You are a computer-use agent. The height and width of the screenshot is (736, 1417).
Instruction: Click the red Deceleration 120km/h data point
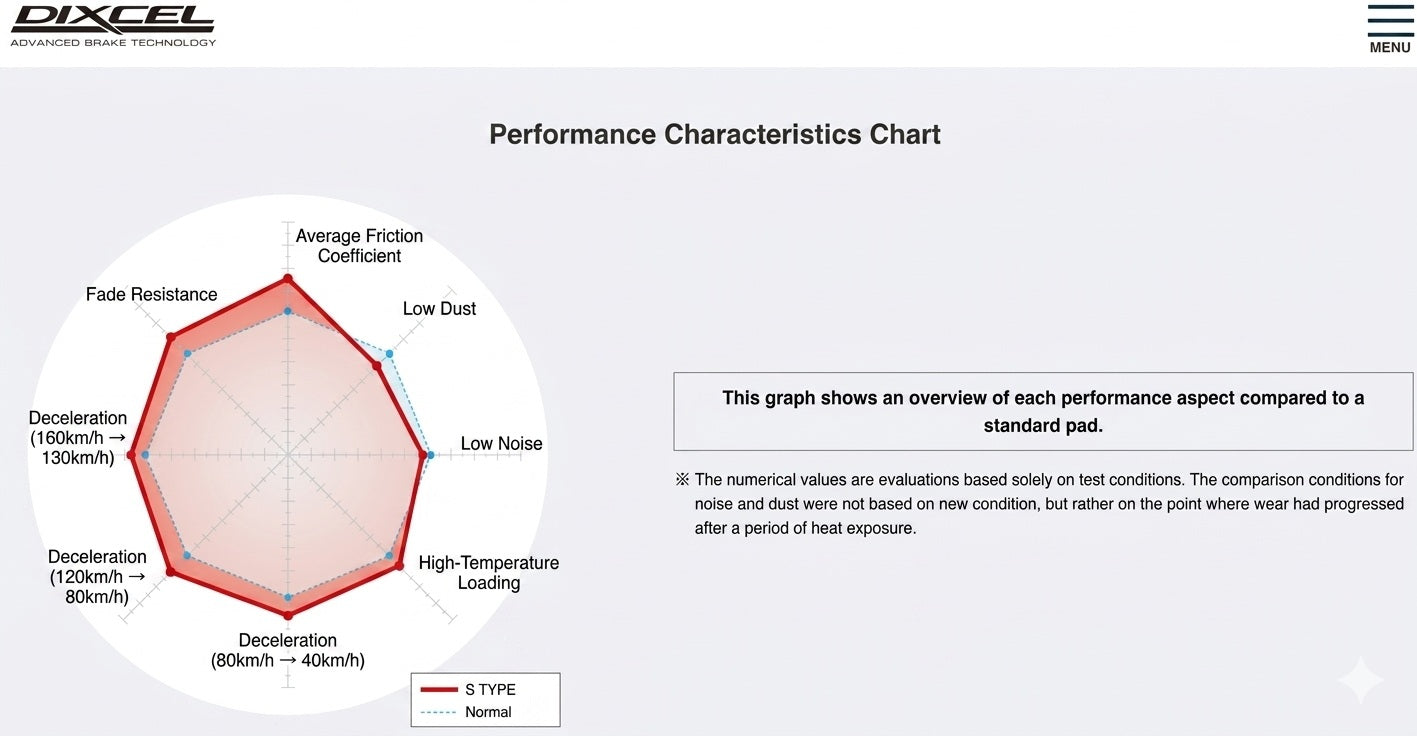(170, 572)
